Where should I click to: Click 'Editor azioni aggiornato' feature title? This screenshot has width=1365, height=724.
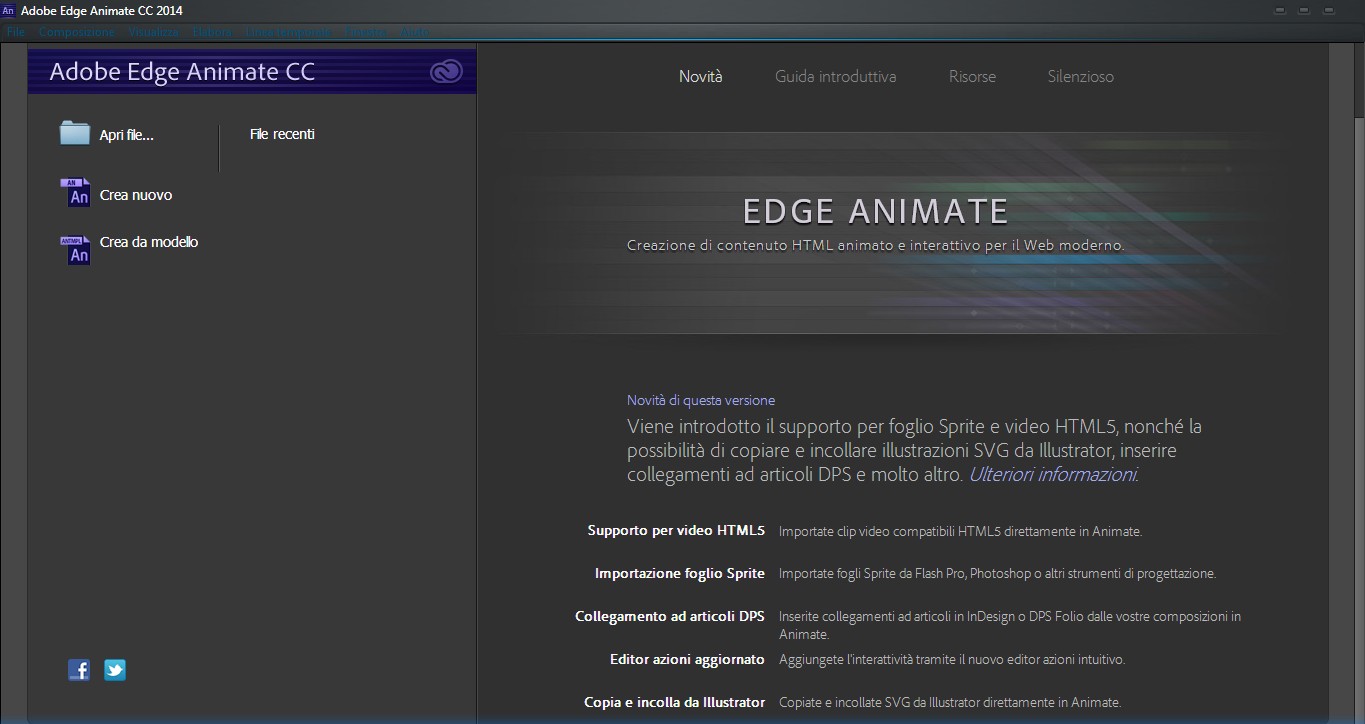pos(687,659)
